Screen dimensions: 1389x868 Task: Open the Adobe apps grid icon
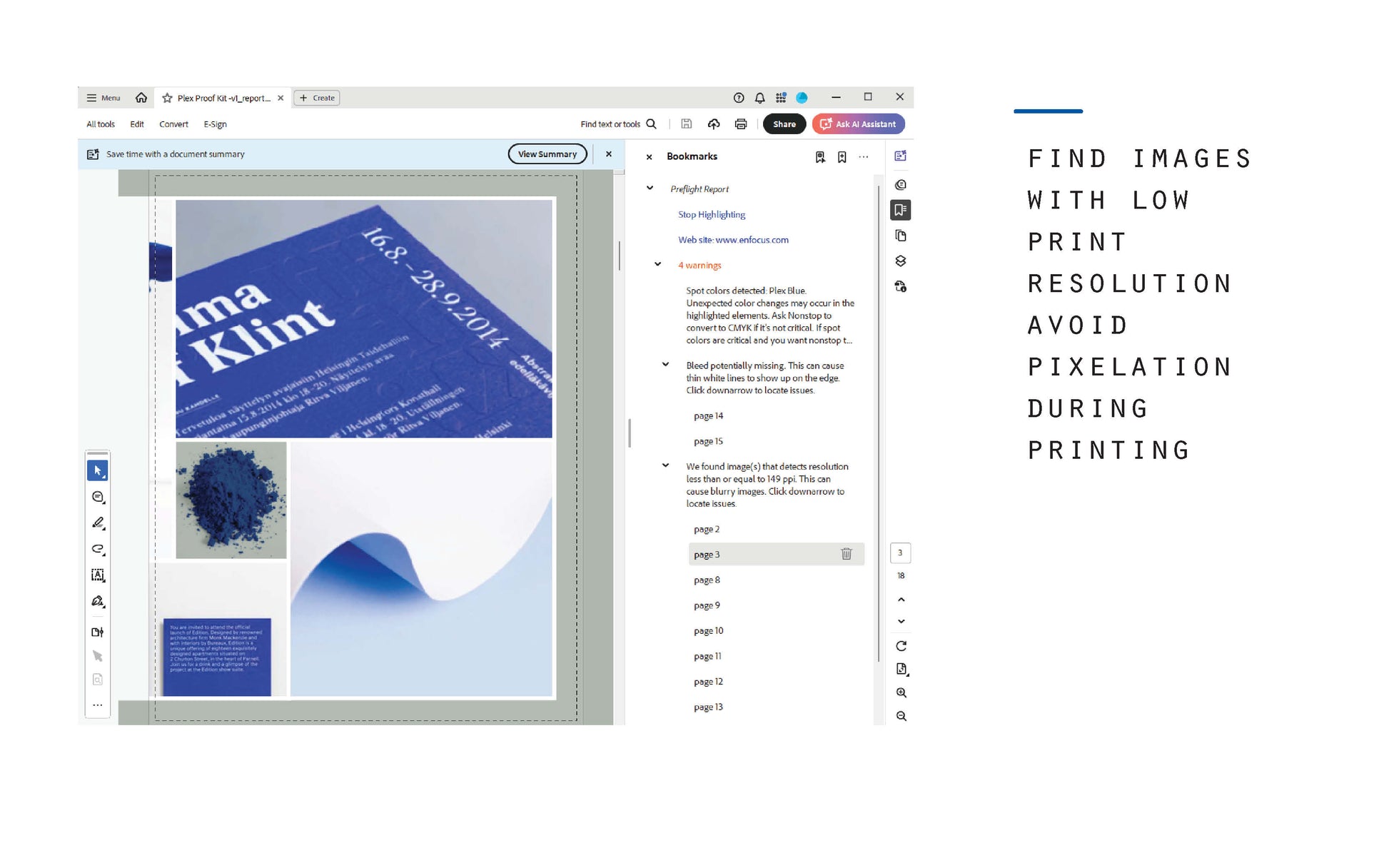[781, 98]
